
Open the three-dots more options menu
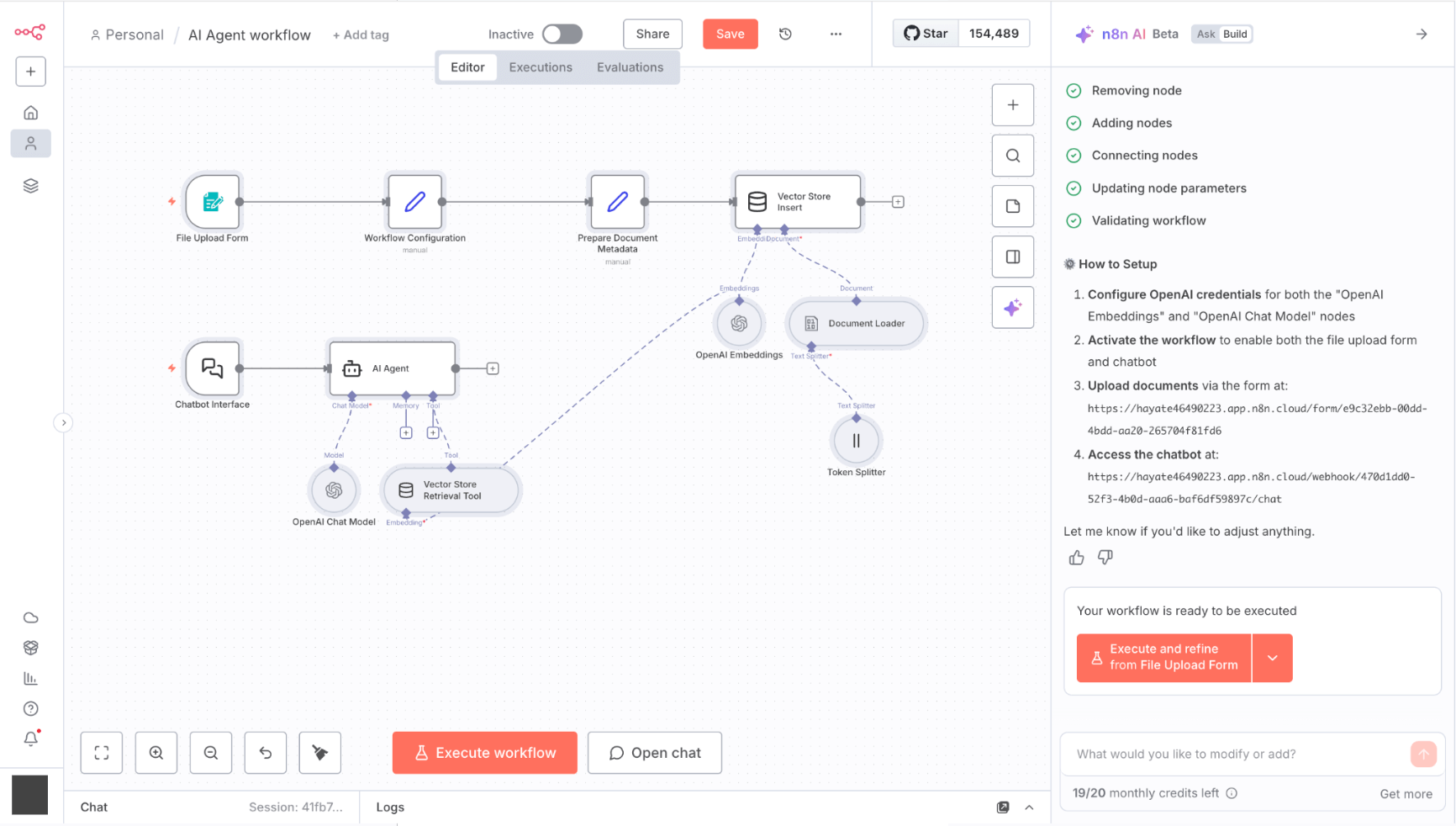click(x=836, y=34)
